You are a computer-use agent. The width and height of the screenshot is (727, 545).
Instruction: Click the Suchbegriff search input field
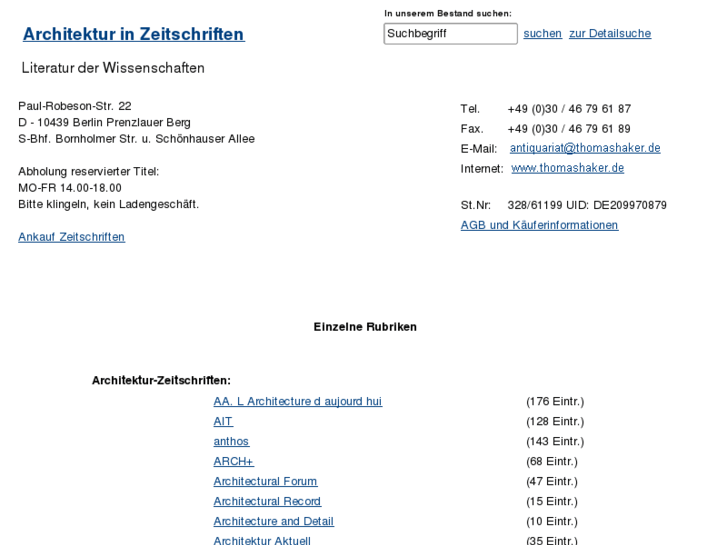tap(450, 34)
